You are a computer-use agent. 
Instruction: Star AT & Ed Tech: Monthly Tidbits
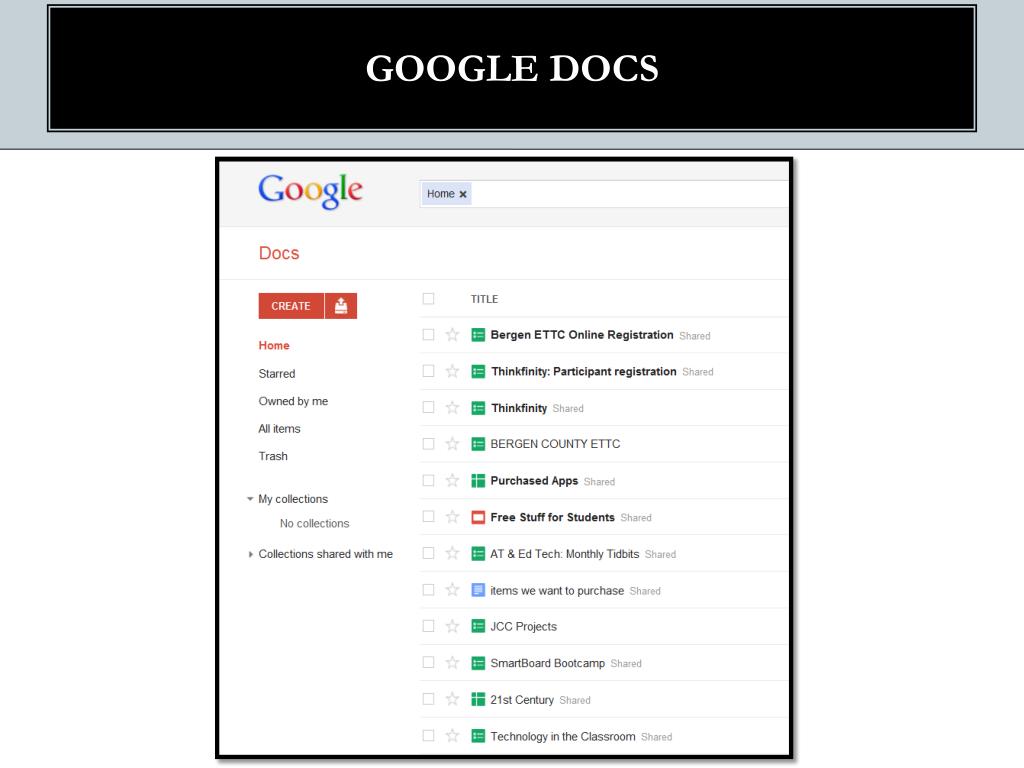coord(452,554)
